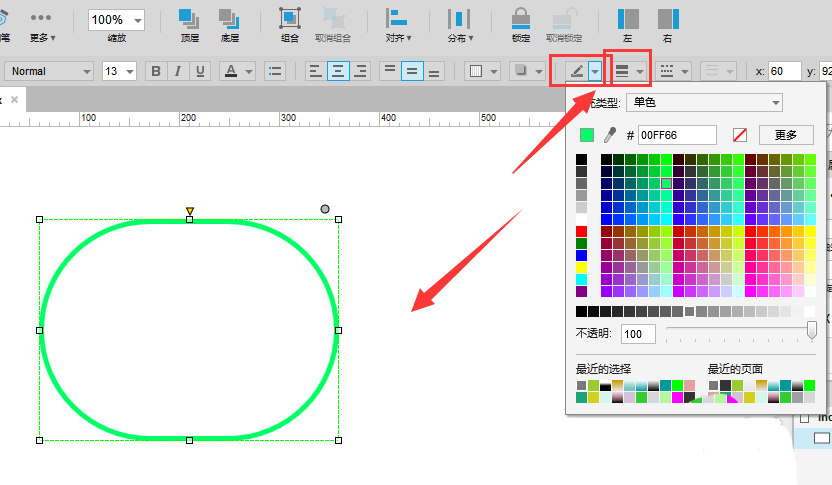The width and height of the screenshot is (832, 485).
Task: Select the eyedropper color picker
Action: click(x=610, y=135)
